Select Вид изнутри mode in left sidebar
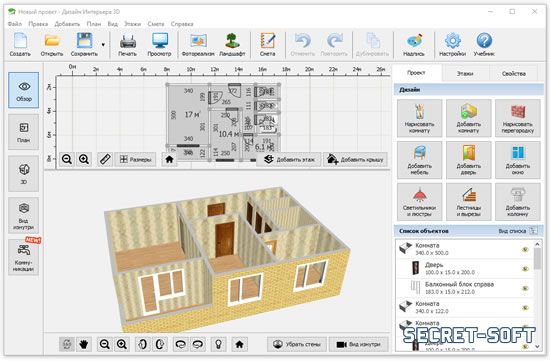This screenshot has width=550, height=361. click(24, 215)
